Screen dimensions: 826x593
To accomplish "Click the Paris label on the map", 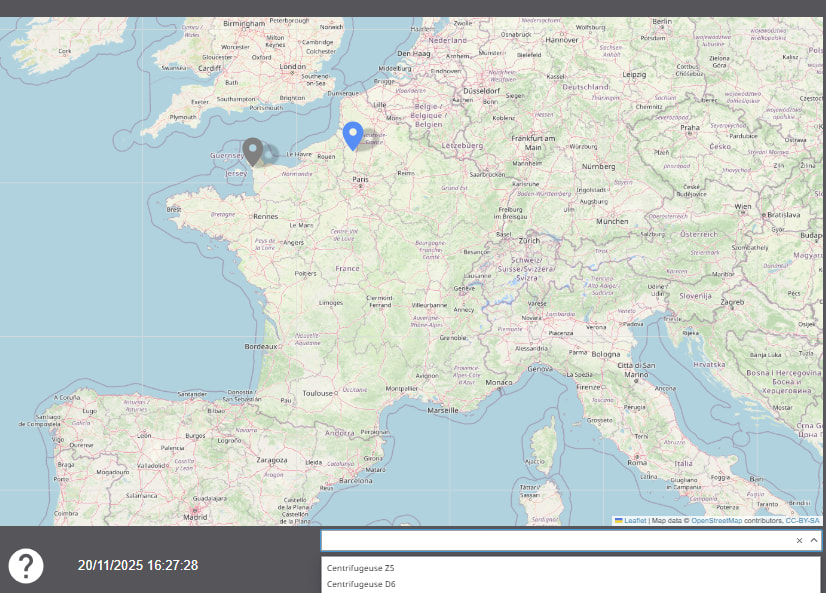I will [360, 180].
